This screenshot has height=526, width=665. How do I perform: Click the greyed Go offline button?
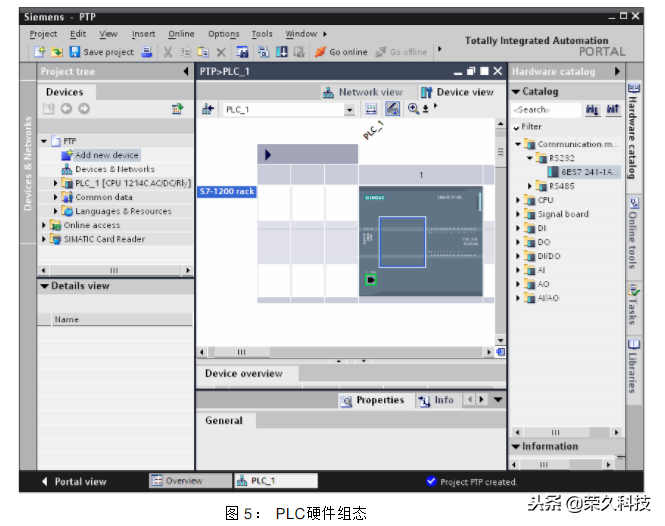pyautogui.click(x=401, y=52)
